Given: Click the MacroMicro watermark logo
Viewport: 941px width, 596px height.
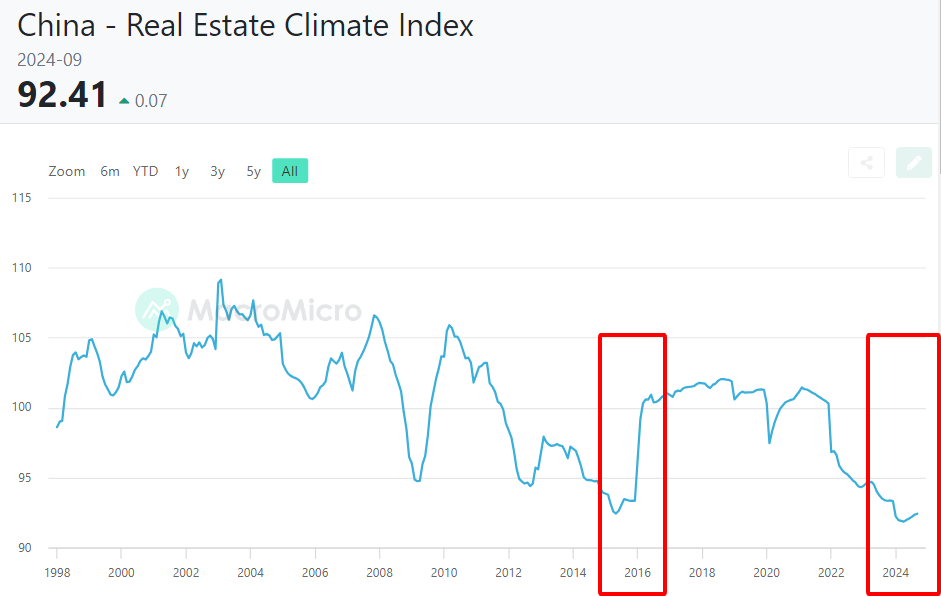Looking at the screenshot, I should pos(156,309).
